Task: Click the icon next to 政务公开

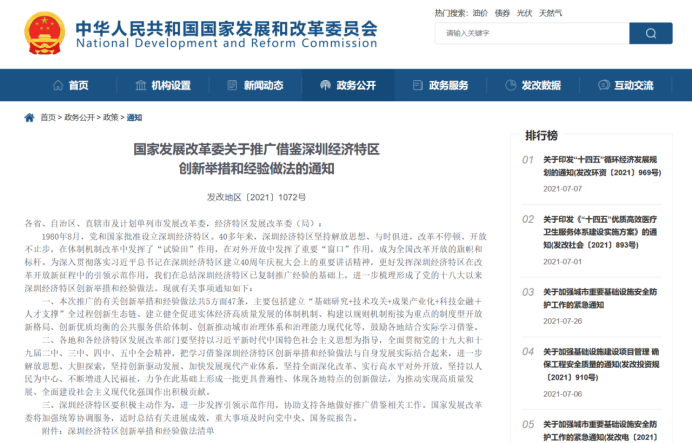Action: coord(322,86)
